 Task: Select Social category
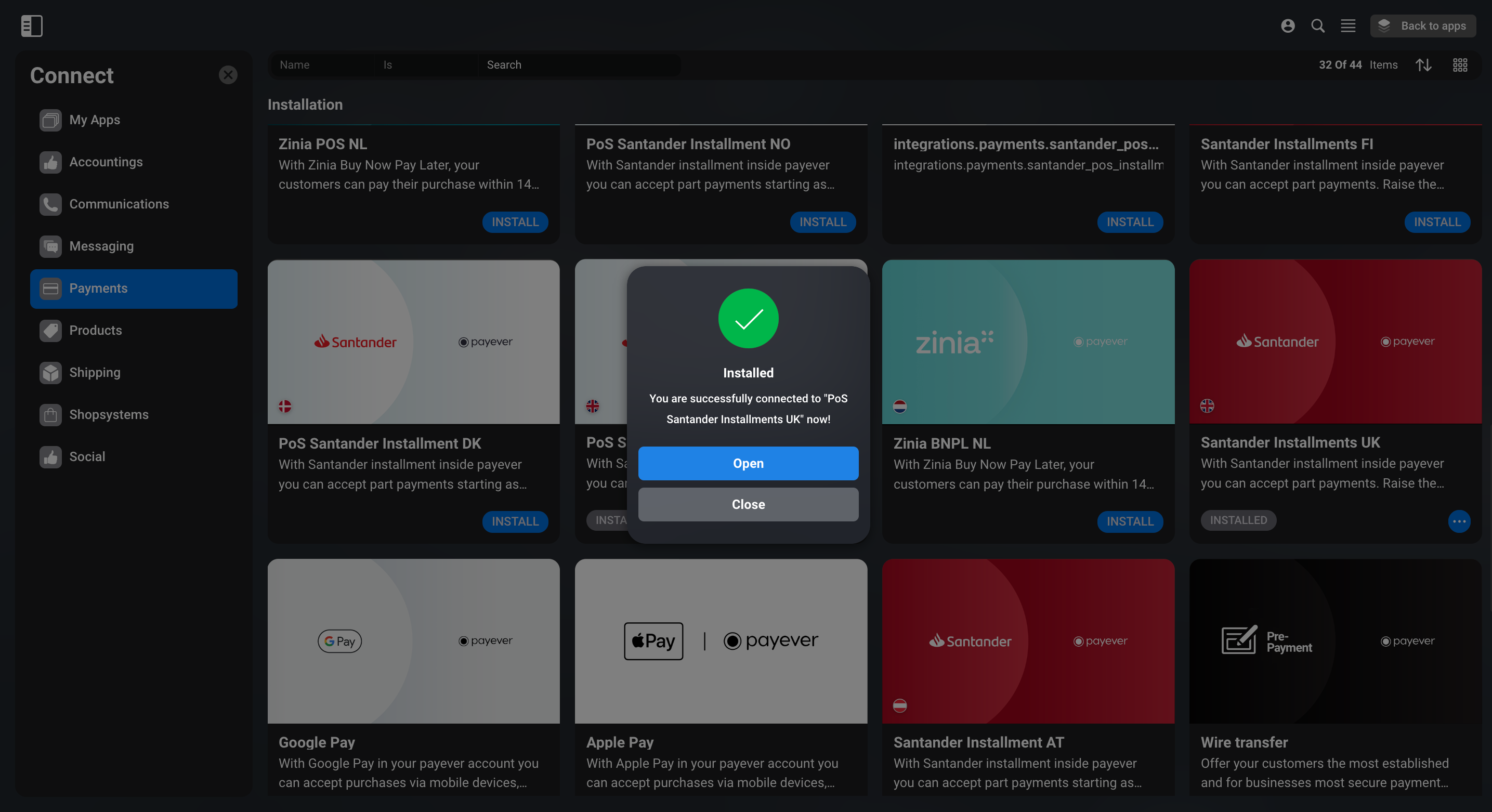click(134, 457)
